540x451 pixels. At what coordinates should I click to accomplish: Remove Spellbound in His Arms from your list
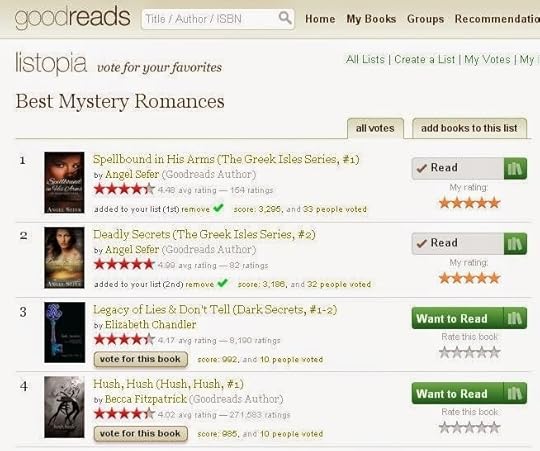point(195,209)
